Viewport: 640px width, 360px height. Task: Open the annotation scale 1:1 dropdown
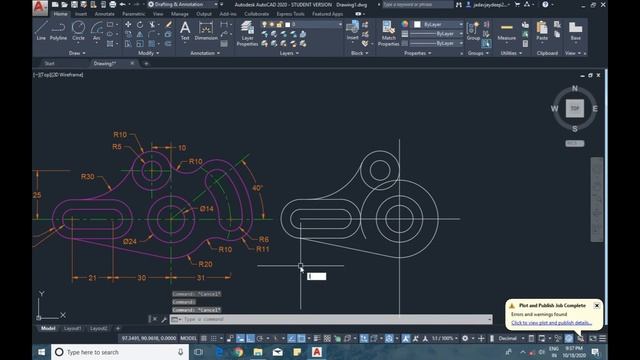tap(444, 338)
